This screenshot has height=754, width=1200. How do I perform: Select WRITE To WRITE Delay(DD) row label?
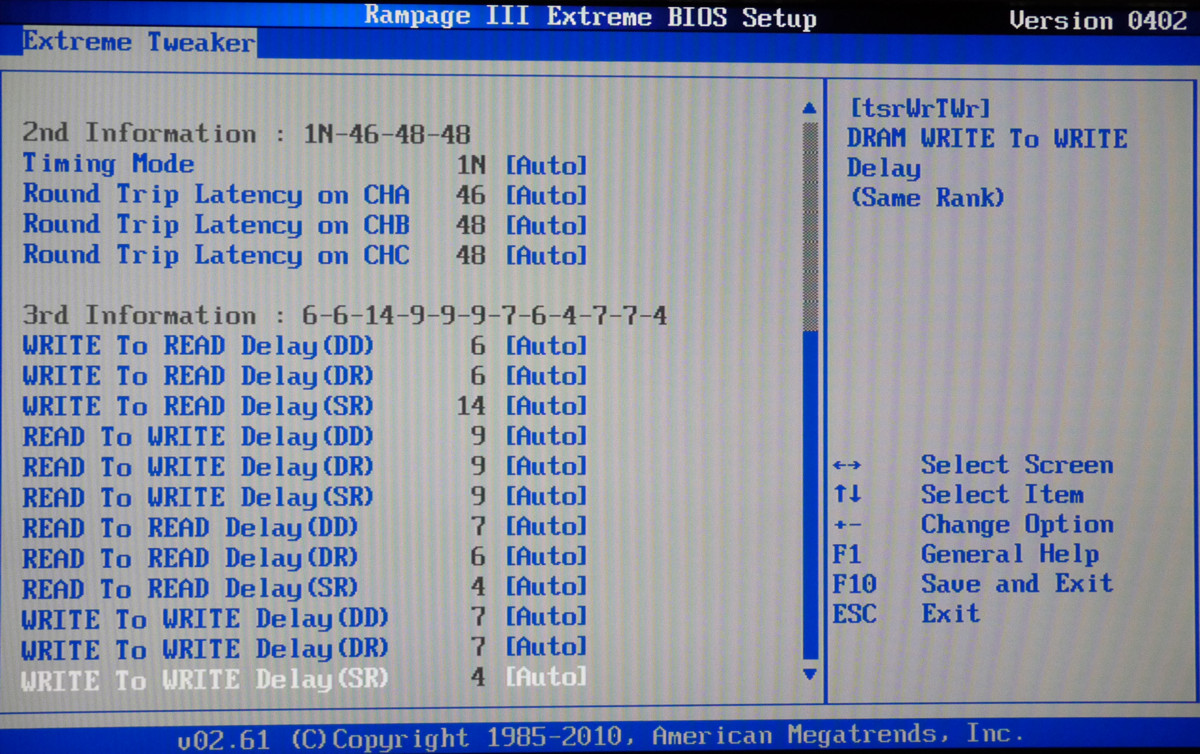pos(205,618)
